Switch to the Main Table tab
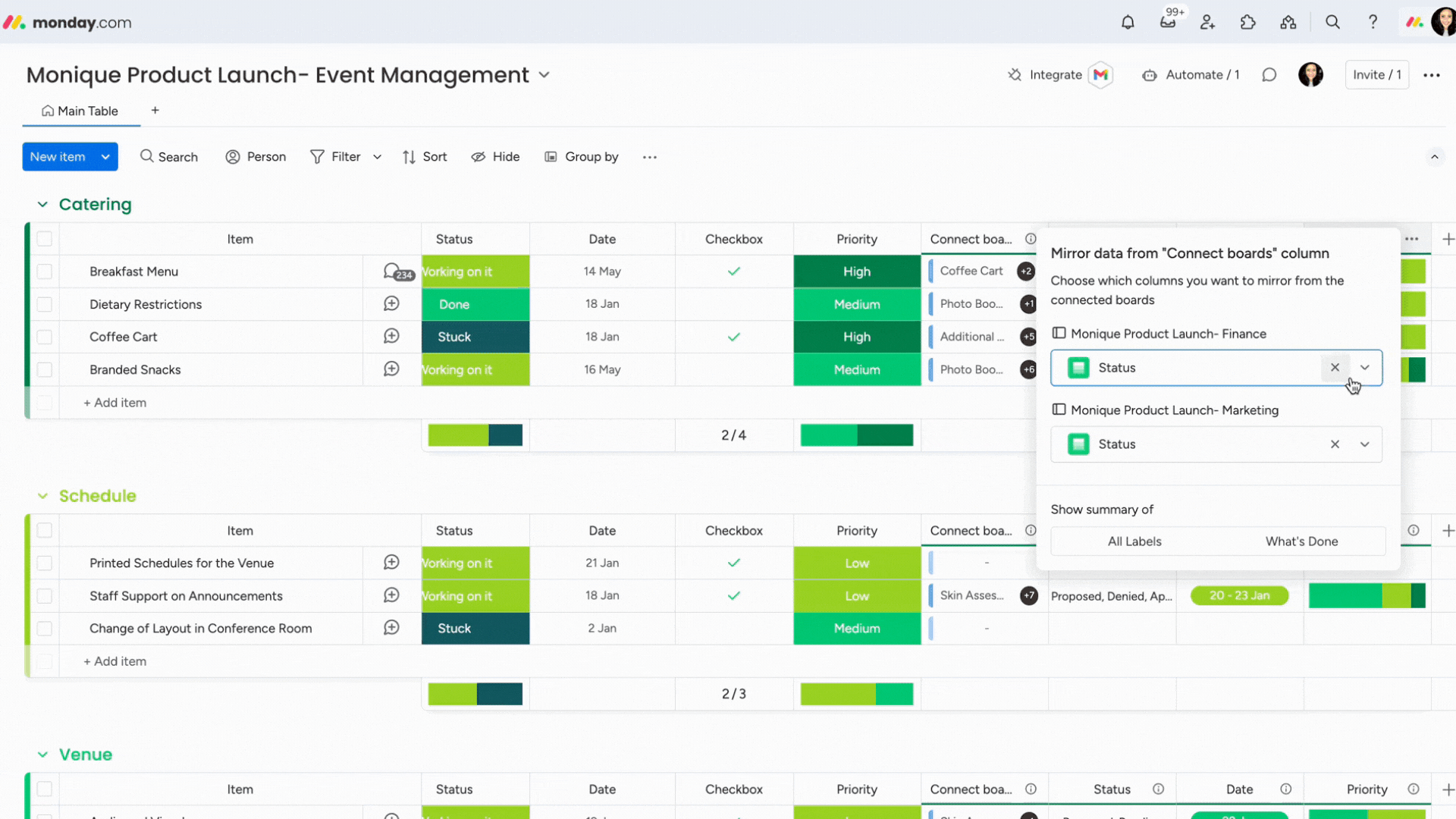The image size is (1456, 819). tap(80, 111)
